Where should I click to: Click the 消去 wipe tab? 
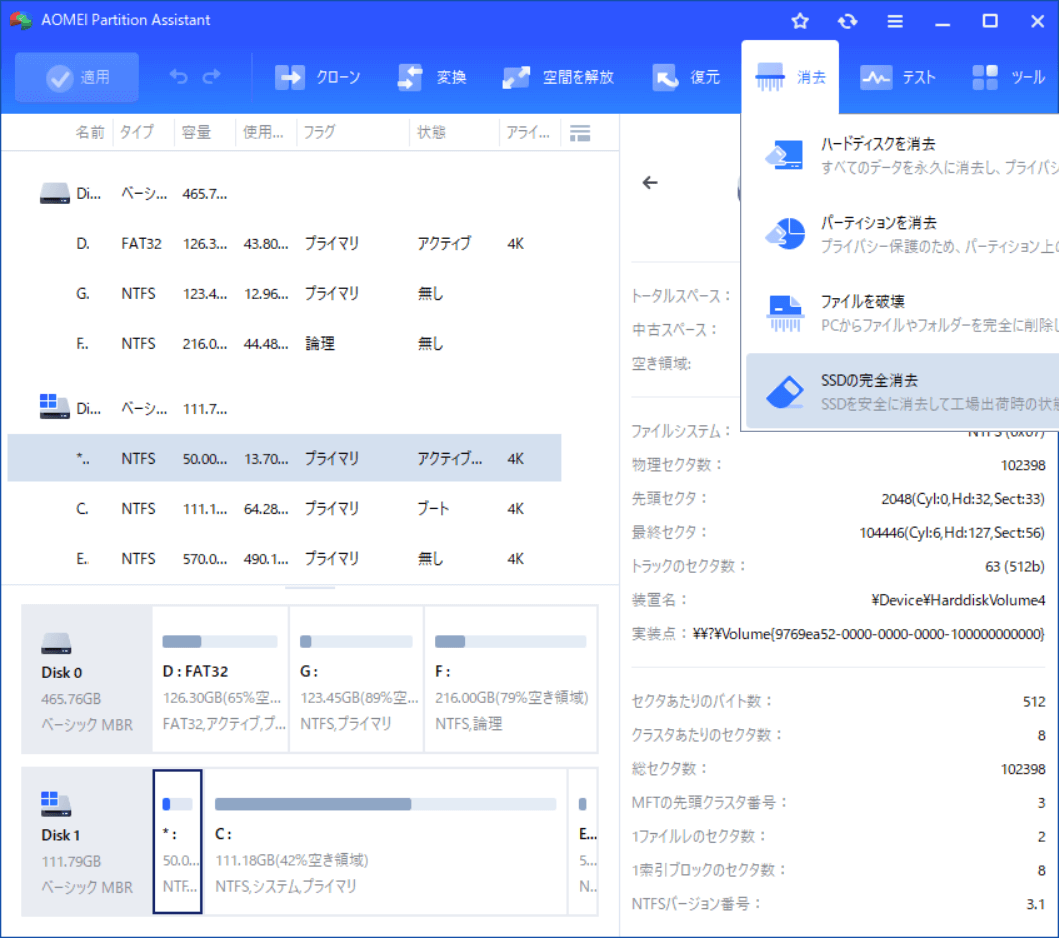click(x=790, y=77)
